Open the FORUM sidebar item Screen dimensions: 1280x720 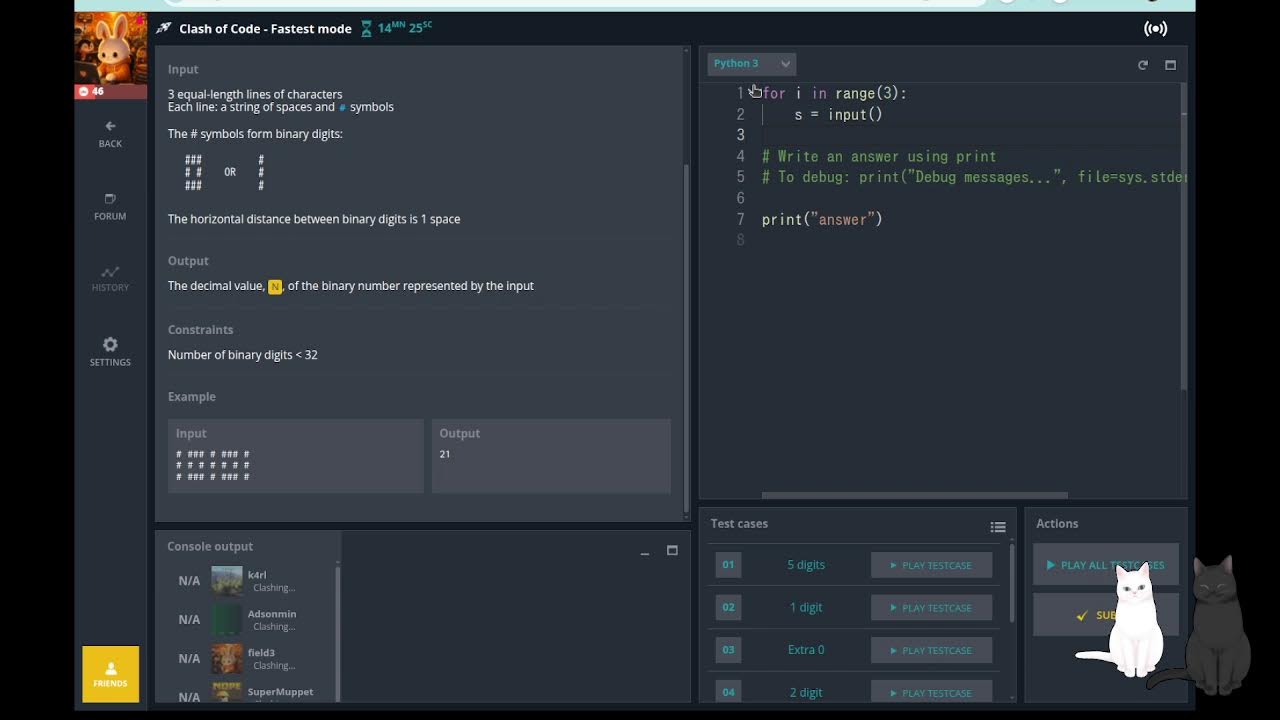tap(110, 206)
